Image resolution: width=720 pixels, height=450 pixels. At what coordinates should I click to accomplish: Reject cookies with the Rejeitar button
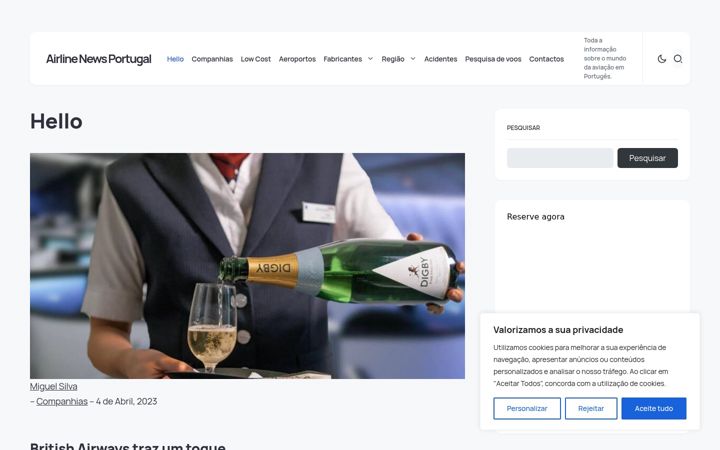(x=591, y=408)
